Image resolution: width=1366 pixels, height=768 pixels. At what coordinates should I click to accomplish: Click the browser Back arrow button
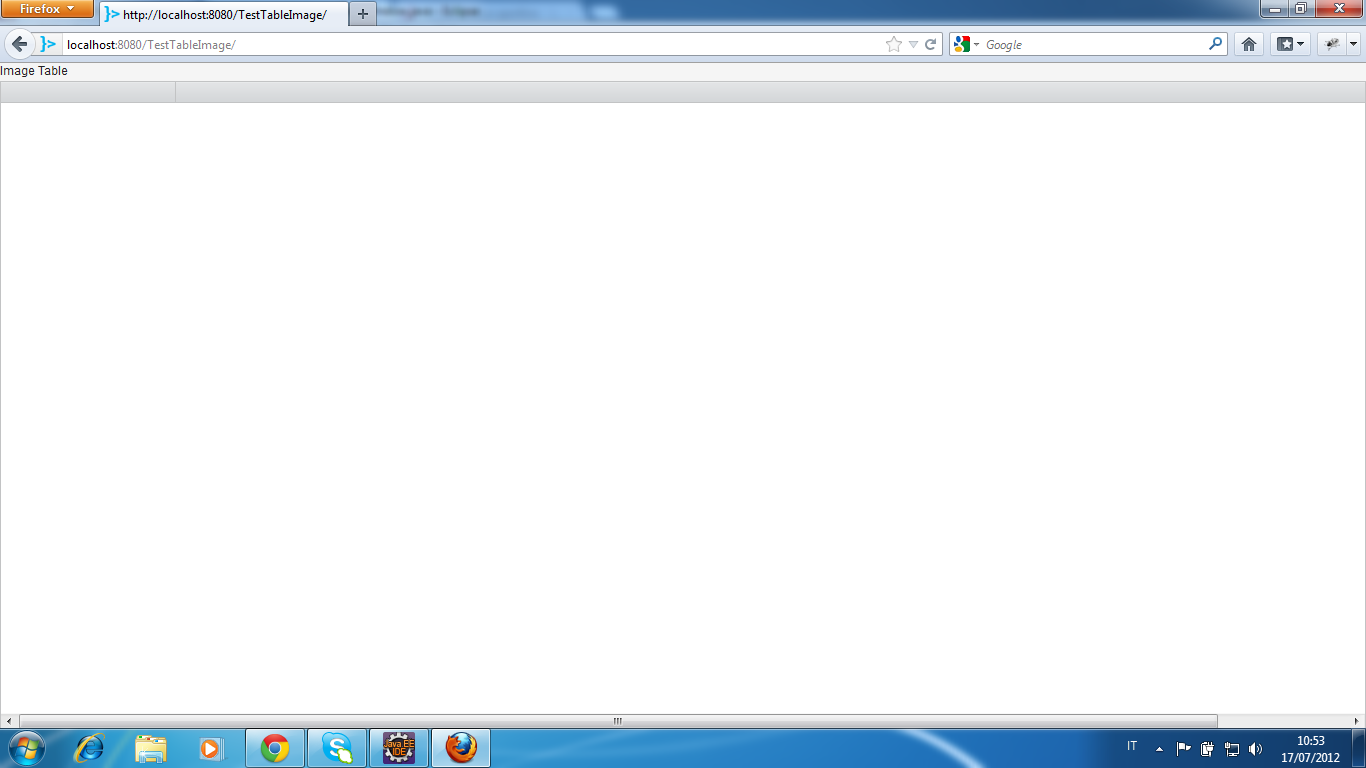[19, 44]
